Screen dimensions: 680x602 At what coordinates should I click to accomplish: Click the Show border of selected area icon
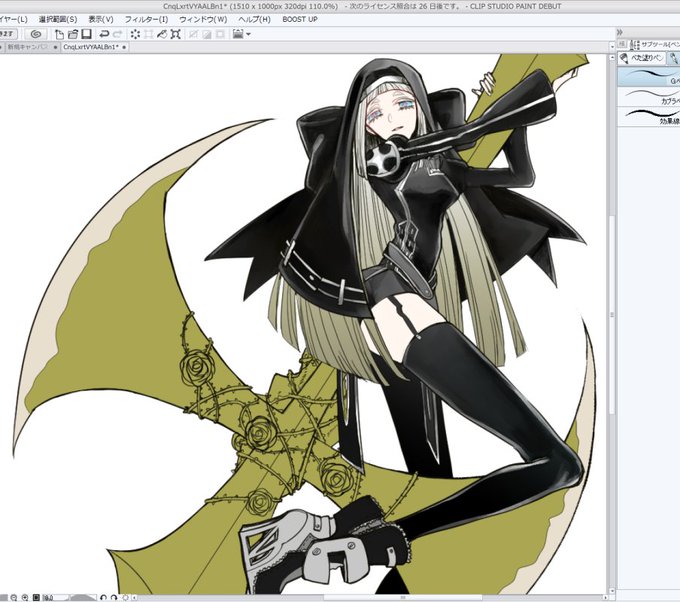coord(220,34)
